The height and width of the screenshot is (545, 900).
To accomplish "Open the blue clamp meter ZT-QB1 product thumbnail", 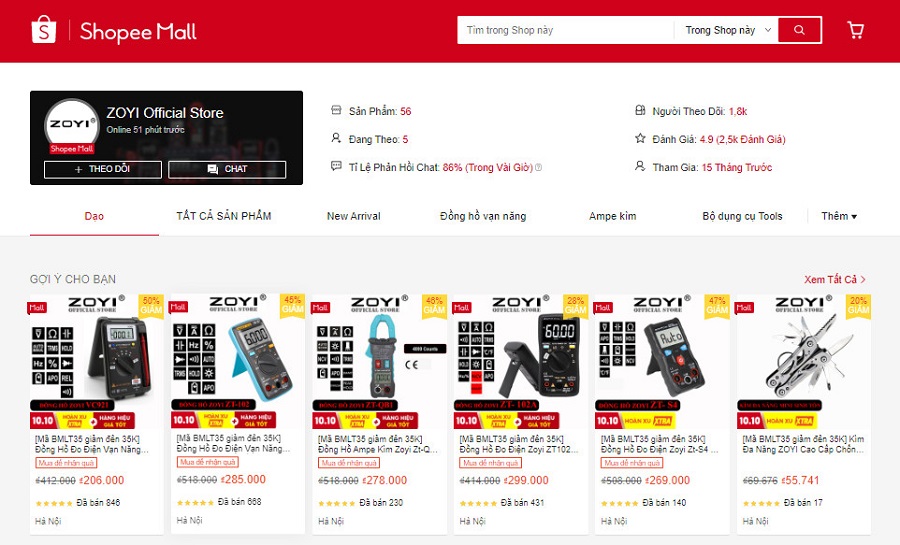I will click(x=379, y=361).
